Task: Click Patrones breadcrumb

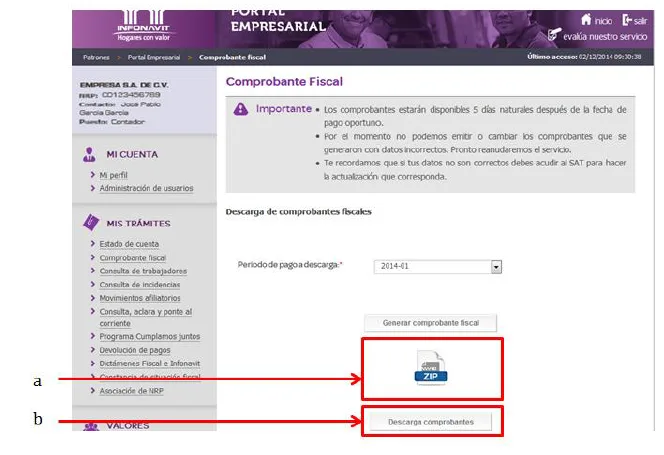Action: coord(96,57)
